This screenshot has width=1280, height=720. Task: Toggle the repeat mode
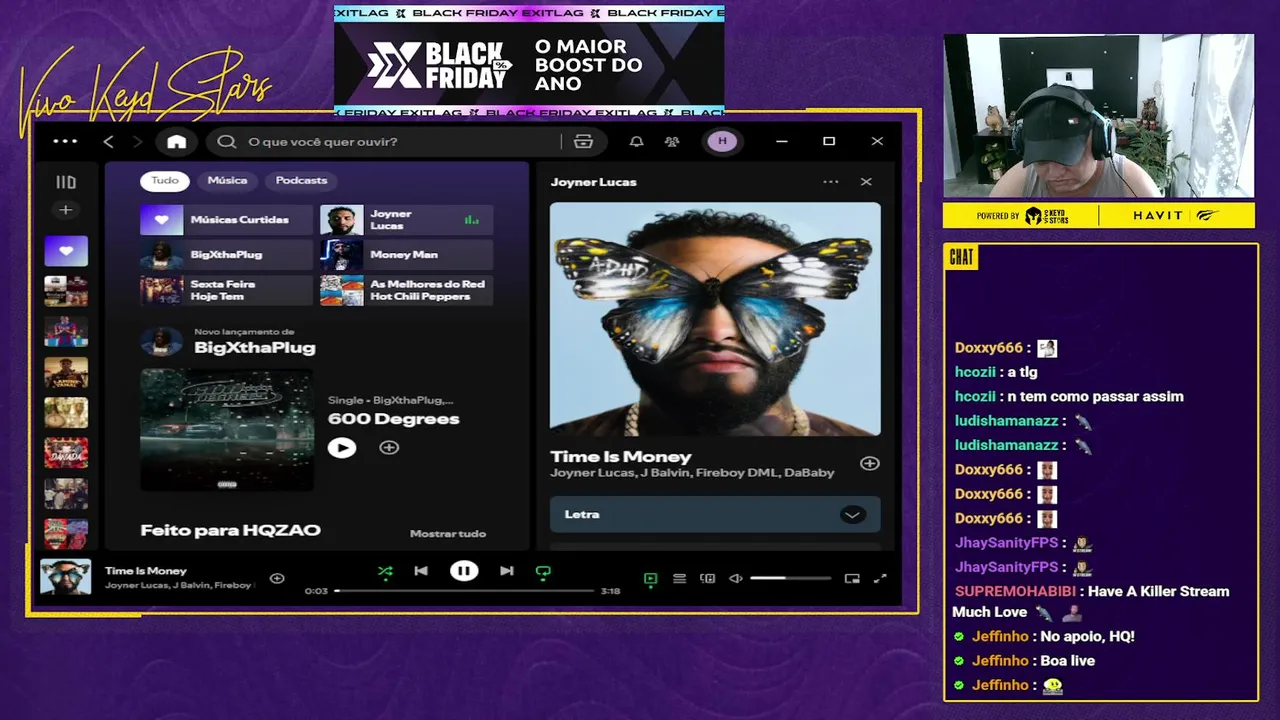click(x=543, y=572)
